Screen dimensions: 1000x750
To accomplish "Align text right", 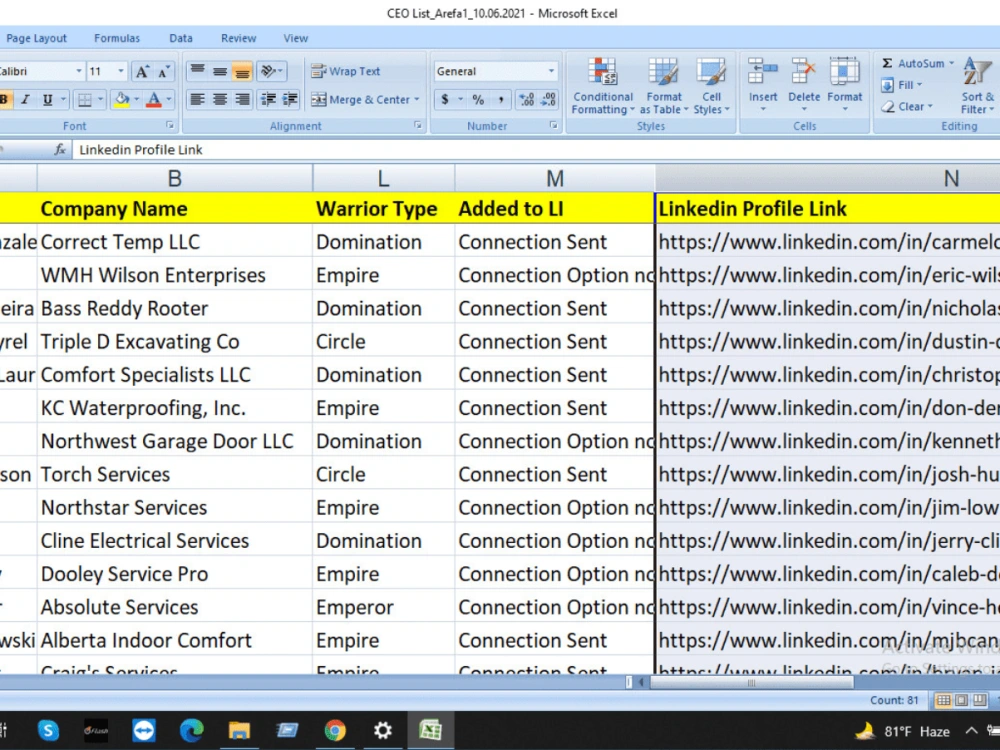I will (242, 99).
